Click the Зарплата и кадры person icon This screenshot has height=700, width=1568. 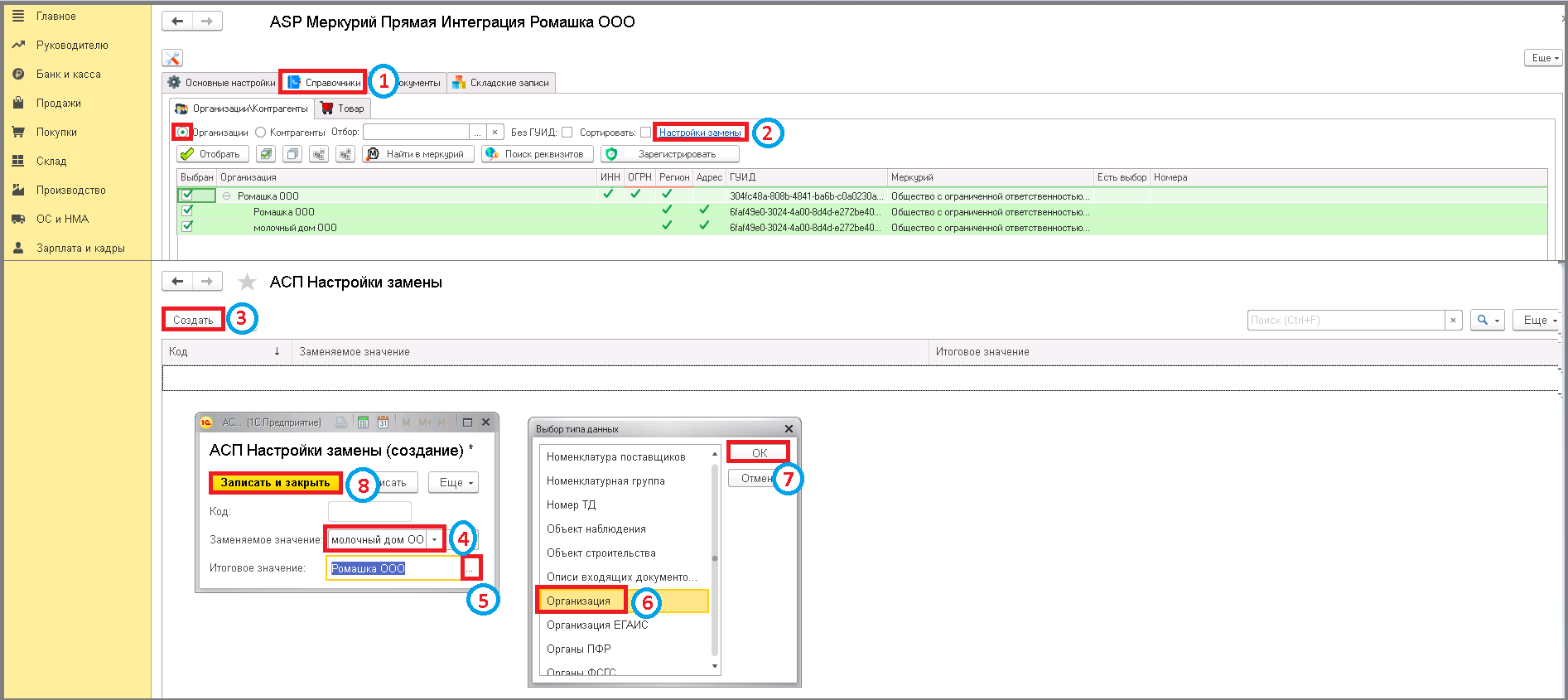click(x=18, y=248)
